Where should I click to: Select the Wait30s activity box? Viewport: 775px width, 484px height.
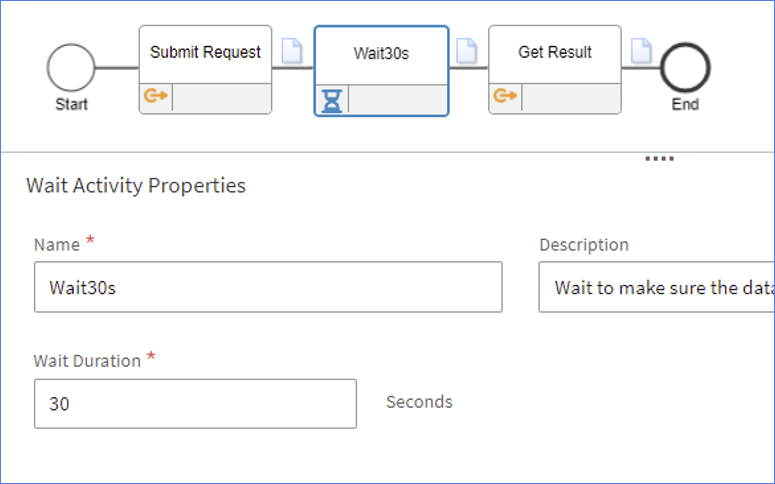(381, 54)
